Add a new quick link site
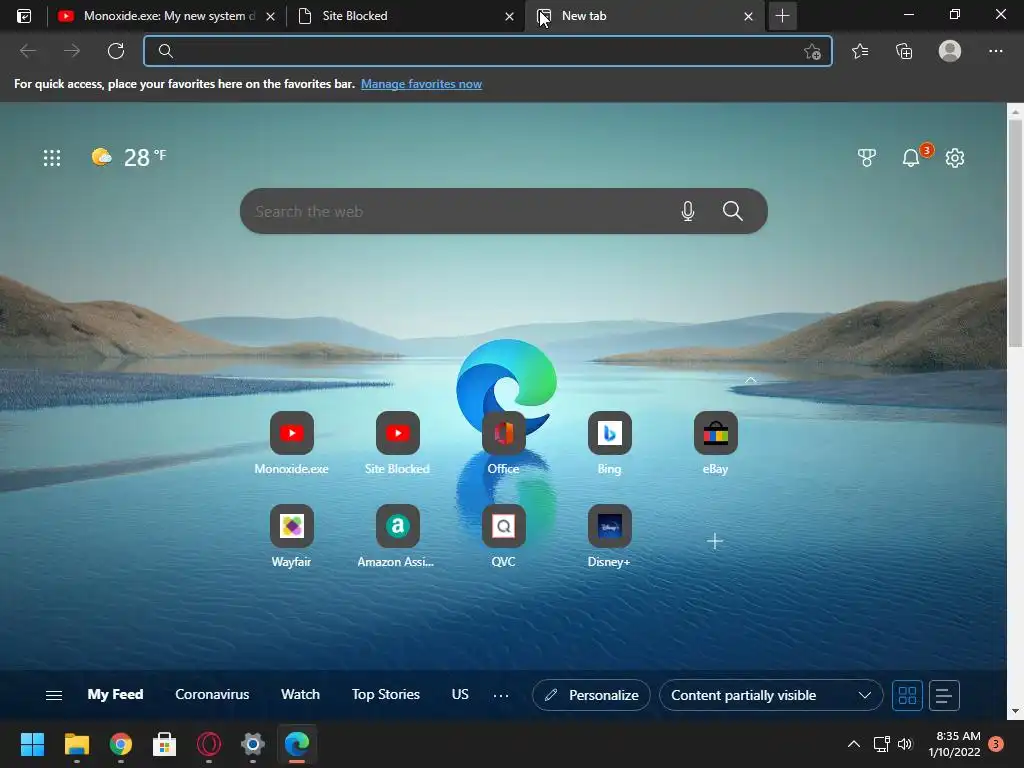1024x768 pixels. pos(715,541)
